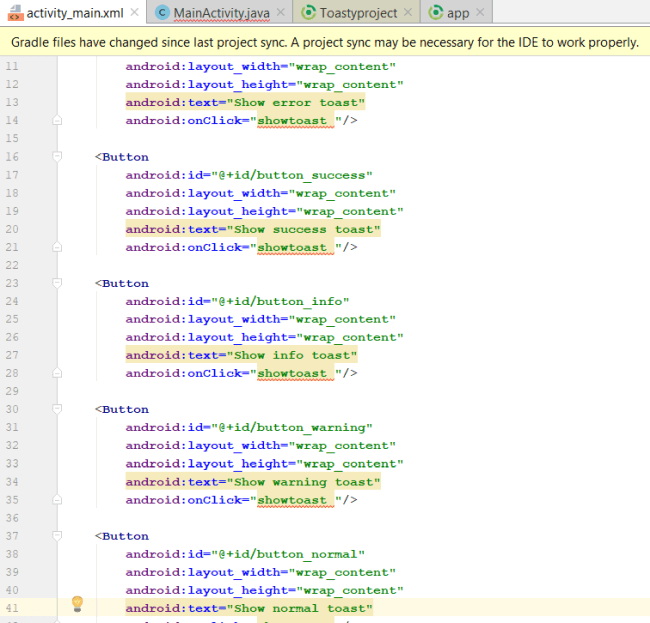
Task: Click the yellow lightbulb quick-fix icon
Action: 76,603
